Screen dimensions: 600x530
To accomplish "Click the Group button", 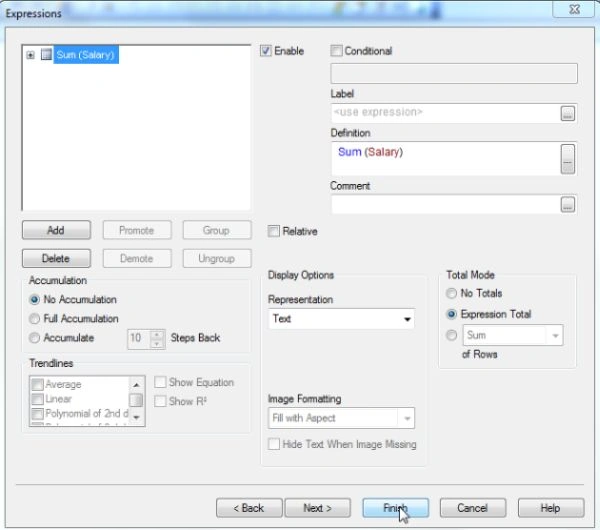I will (x=217, y=230).
